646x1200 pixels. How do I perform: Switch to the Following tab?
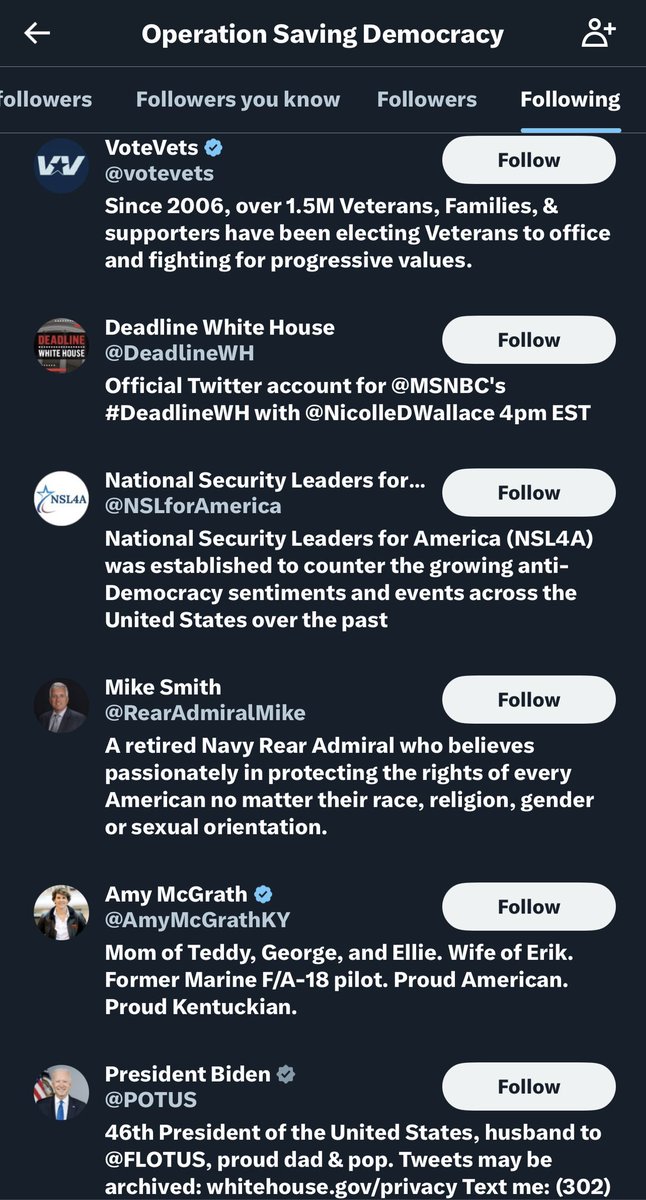coord(570,99)
